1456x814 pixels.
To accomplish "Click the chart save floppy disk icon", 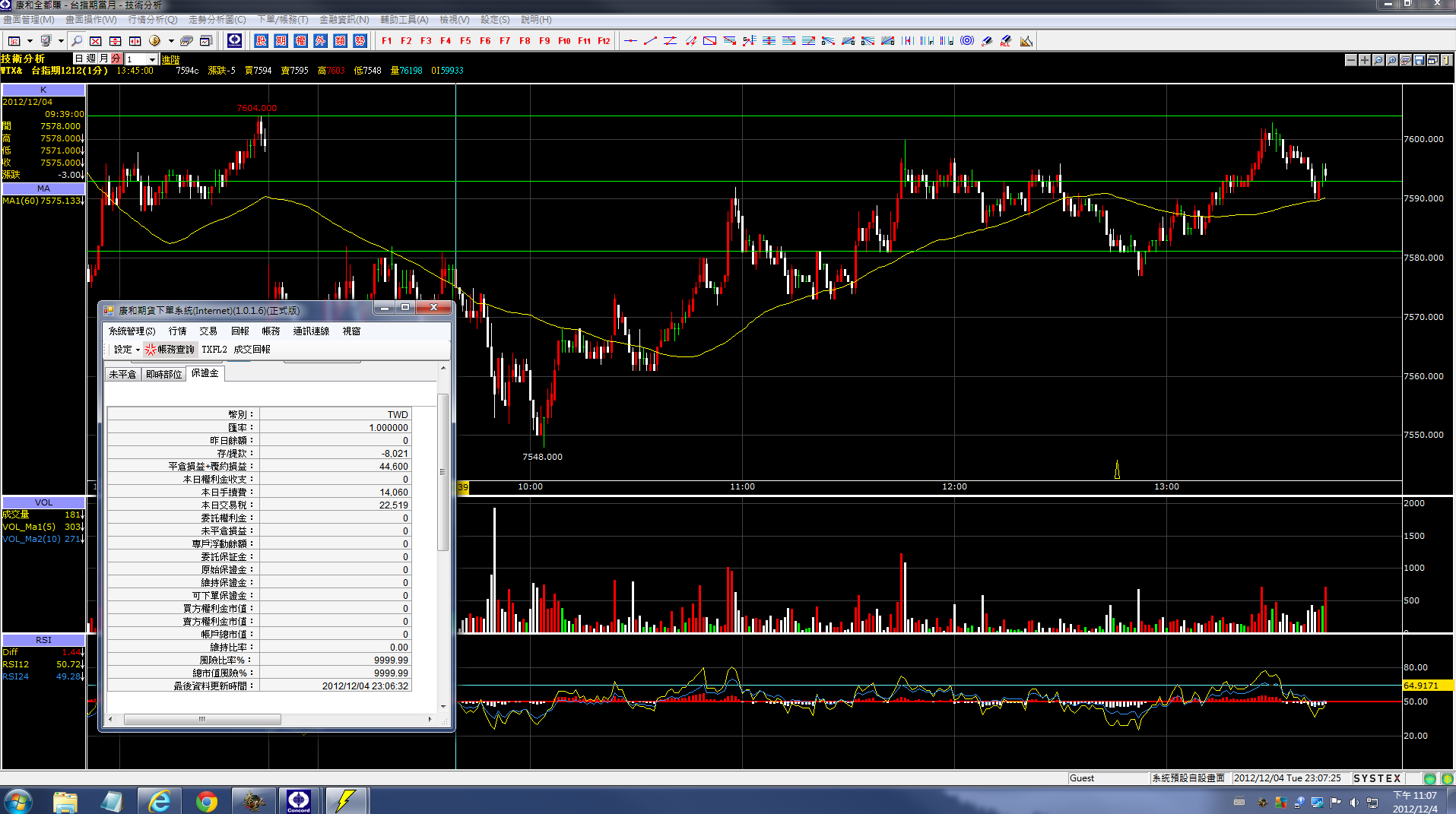I will pyautogui.click(x=1420, y=60).
